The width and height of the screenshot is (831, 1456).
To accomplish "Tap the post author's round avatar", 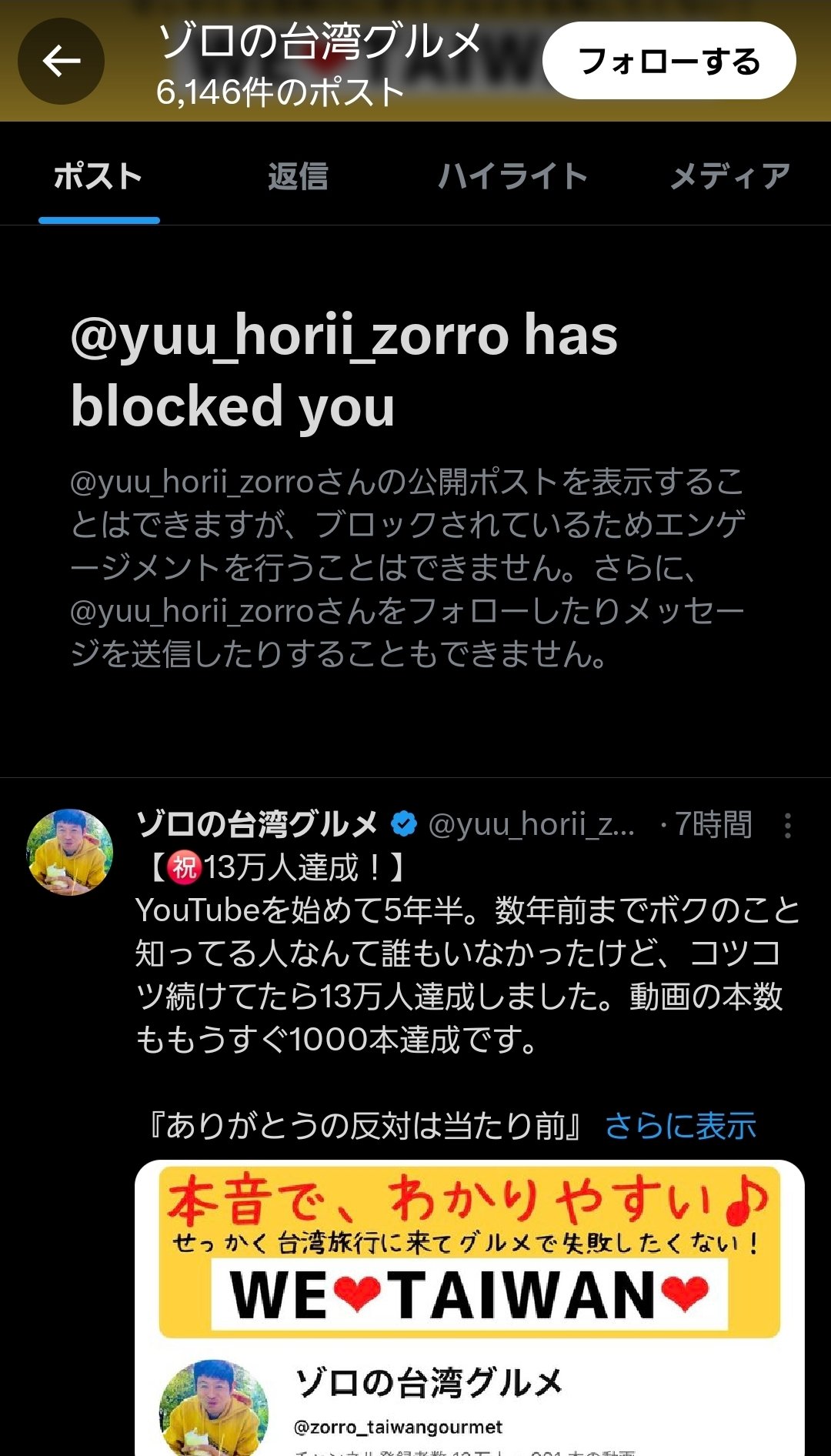I will click(70, 852).
